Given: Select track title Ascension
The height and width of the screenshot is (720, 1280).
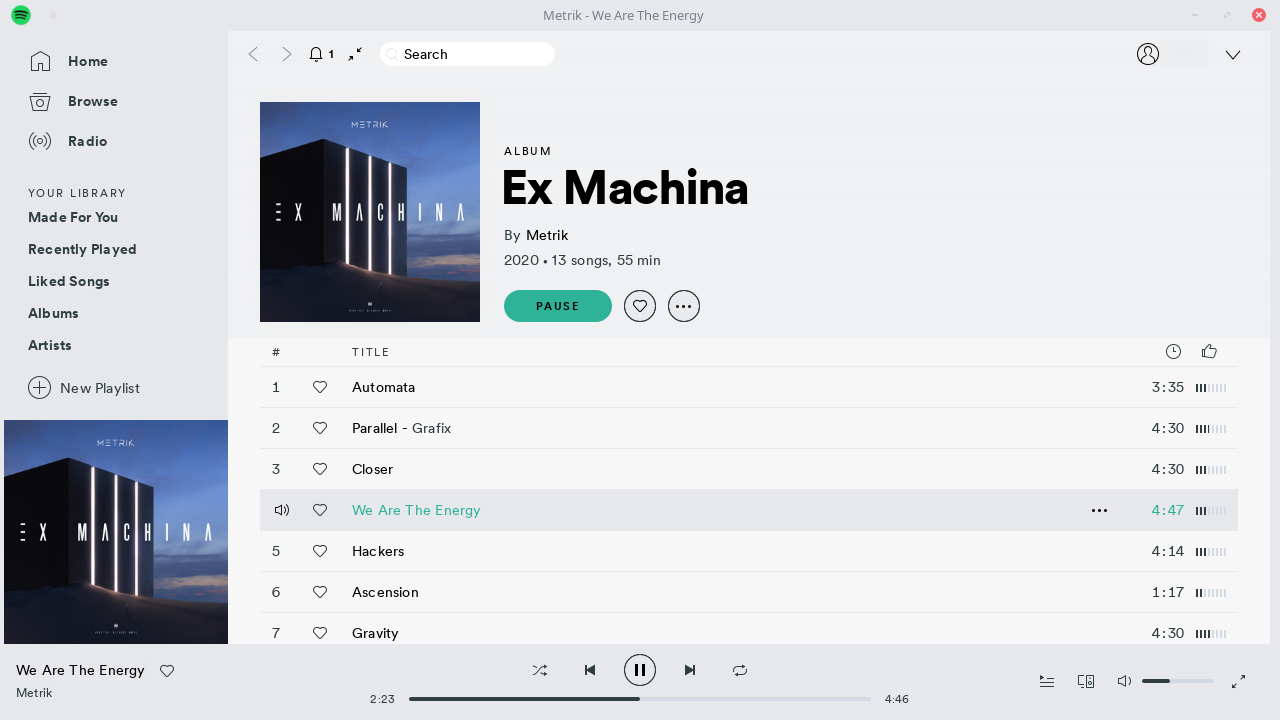Looking at the screenshot, I should [x=385, y=592].
